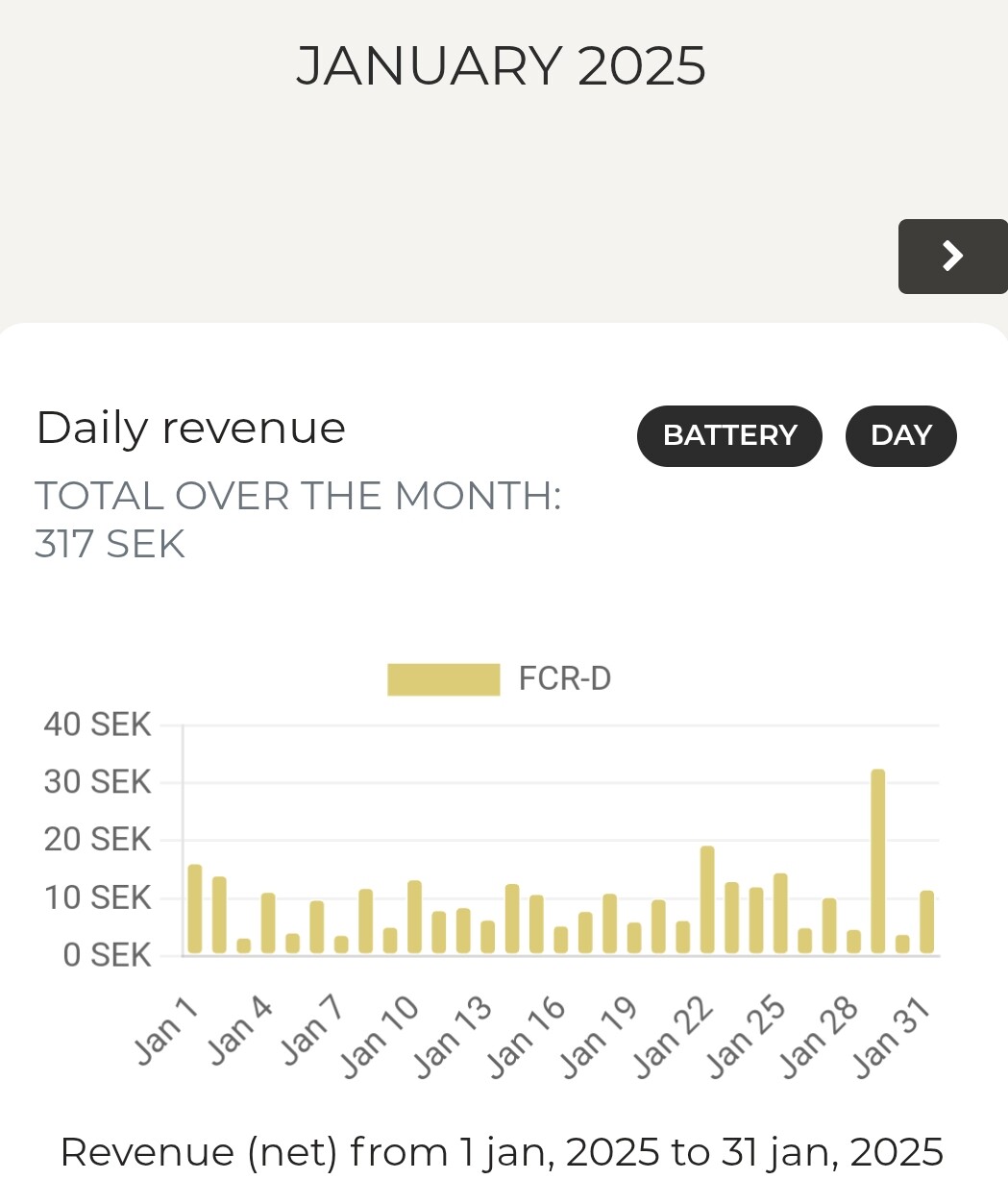Click the Jan 28 x-axis label
This screenshot has width=1008, height=1204.
pos(818,1039)
